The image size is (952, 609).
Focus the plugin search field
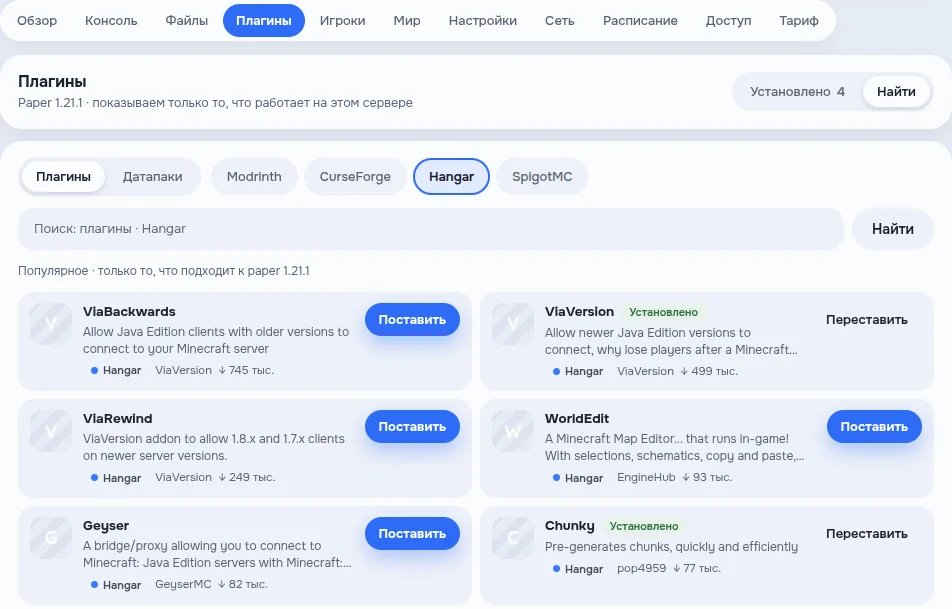pyautogui.click(x=430, y=229)
